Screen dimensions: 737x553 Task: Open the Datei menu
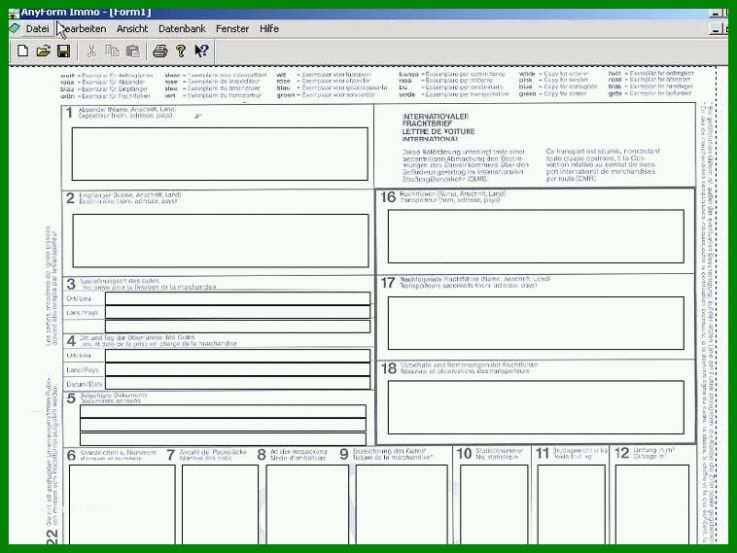37,29
